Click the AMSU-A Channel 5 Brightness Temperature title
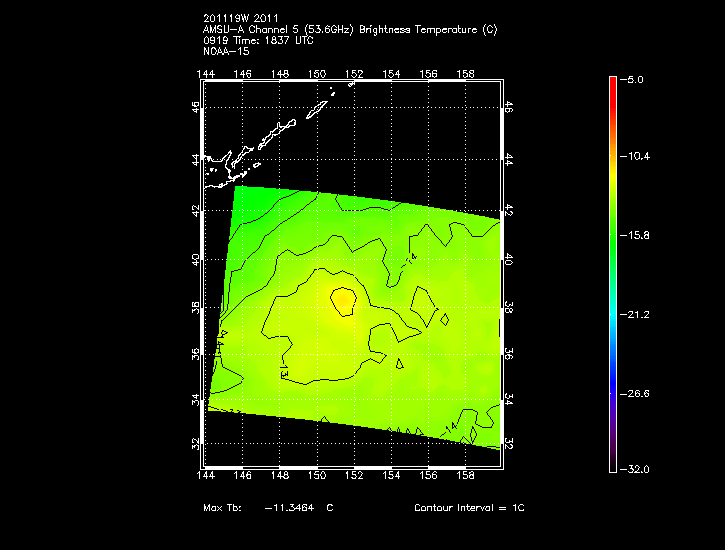The image size is (725, 550). point(349,29)
